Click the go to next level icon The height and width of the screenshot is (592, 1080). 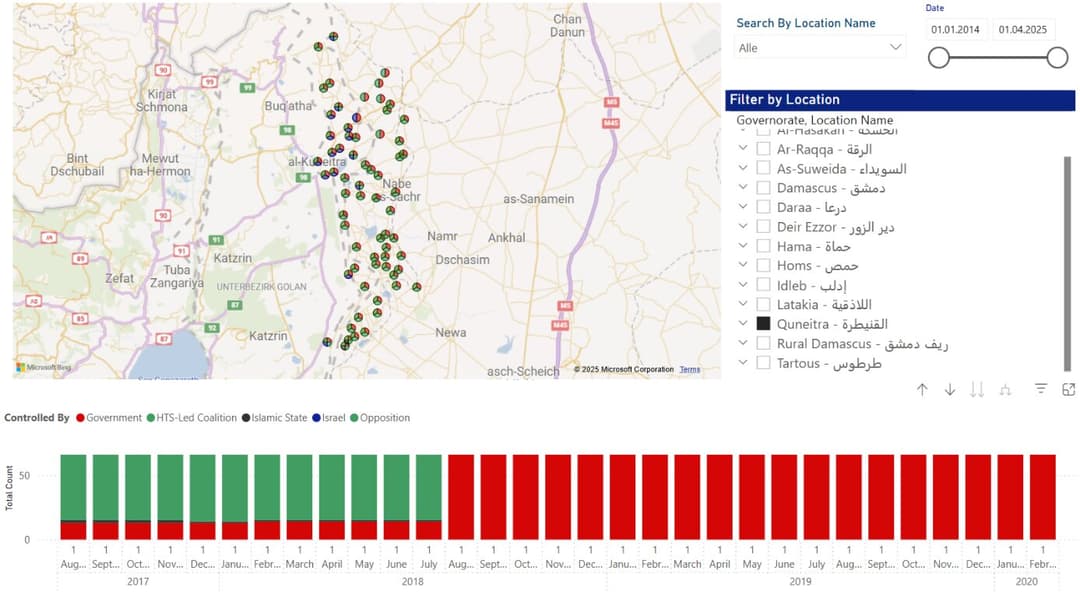(x=977, y=389)
